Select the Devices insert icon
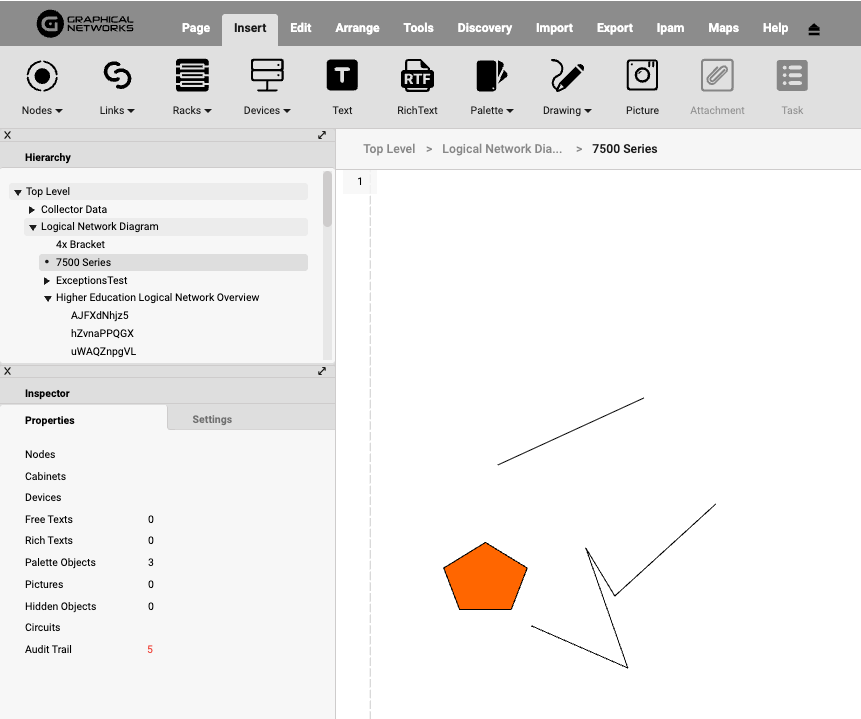861x719 pixels. 267,76
